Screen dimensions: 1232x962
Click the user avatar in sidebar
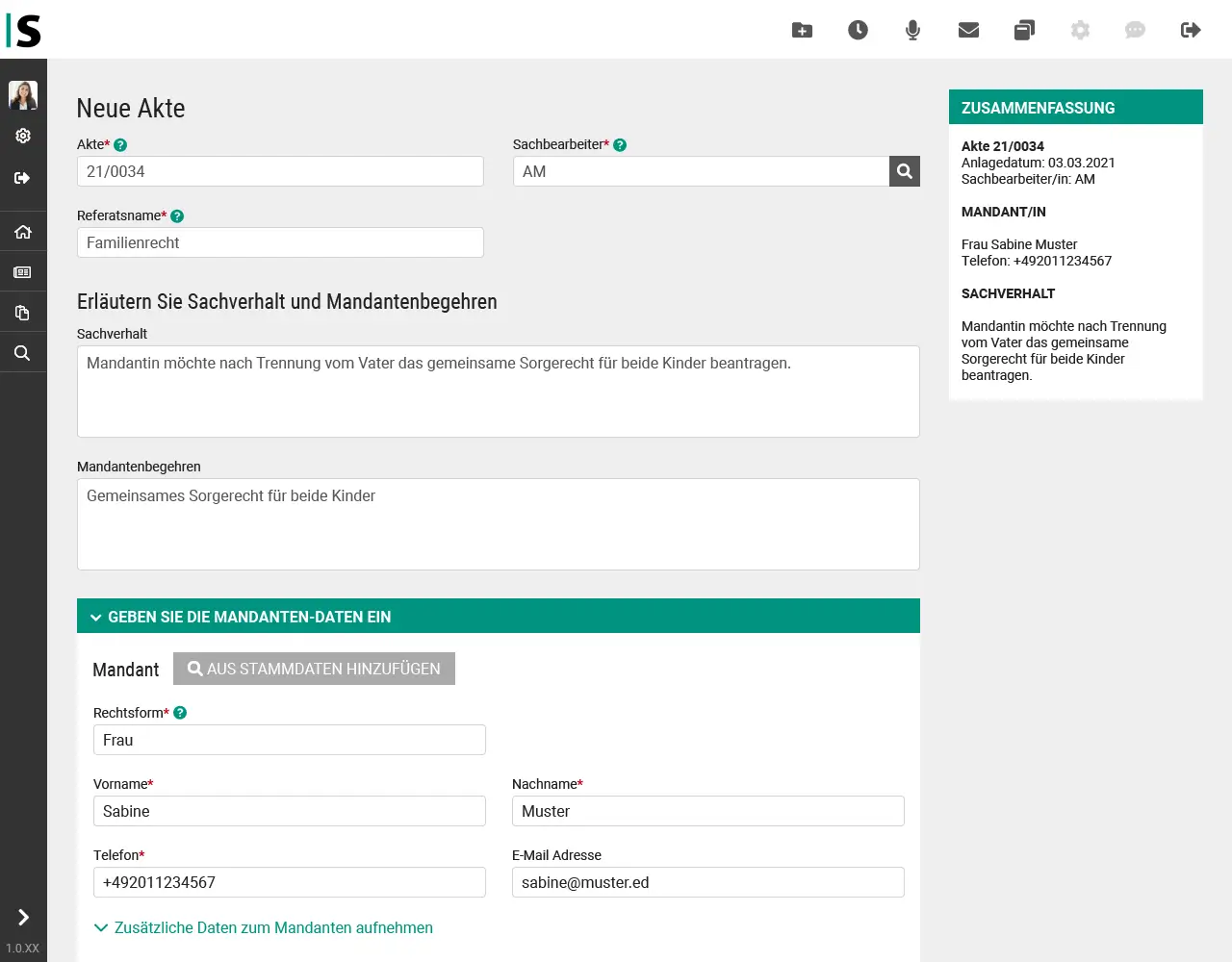pyautogui.click(x=23, y=94)
